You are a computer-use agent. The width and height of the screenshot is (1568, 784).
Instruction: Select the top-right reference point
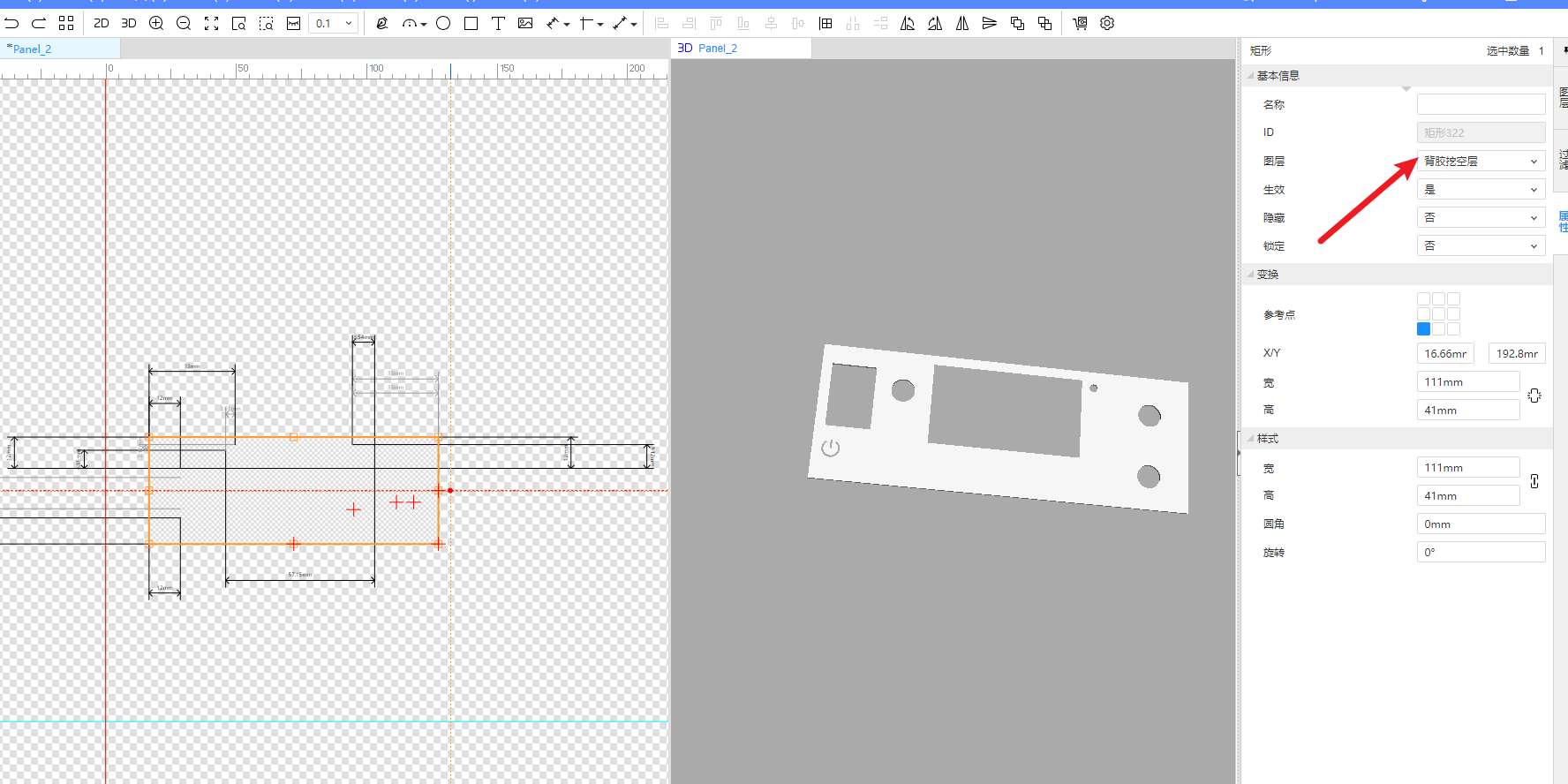pyautogui.click(x=1453, y=299)
